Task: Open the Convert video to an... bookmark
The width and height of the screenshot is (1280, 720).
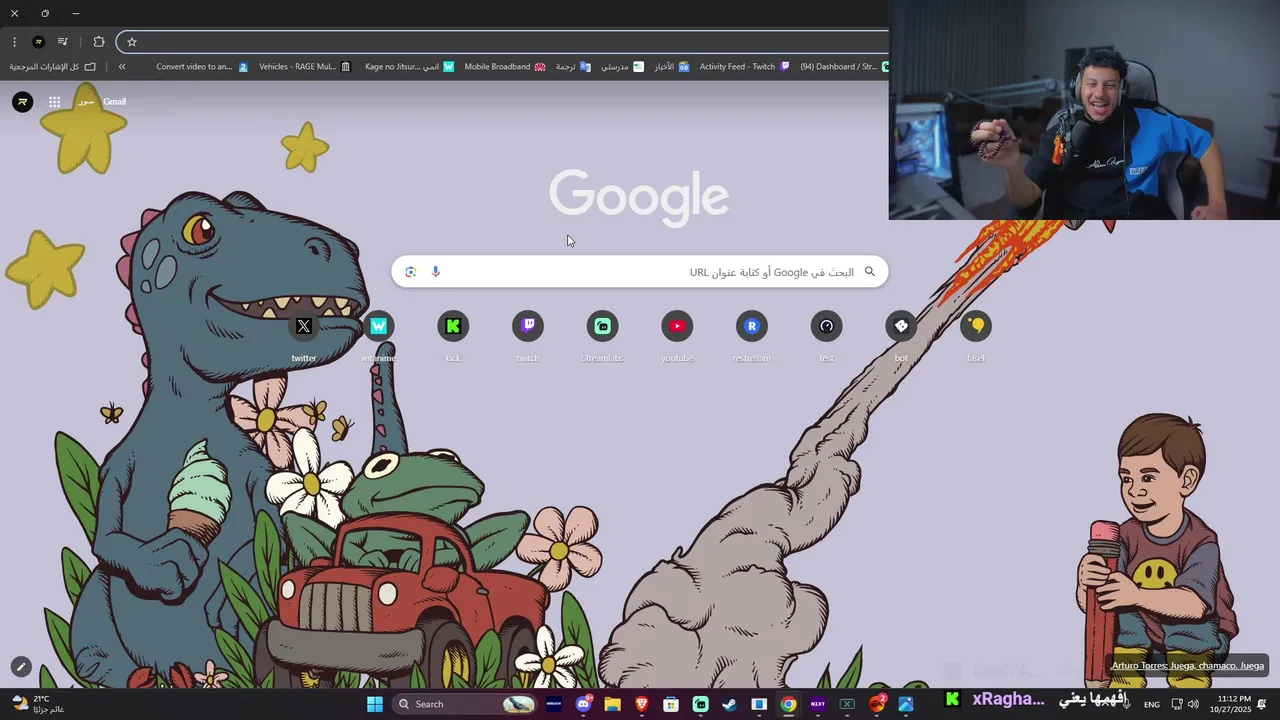Action: pos(202,67)
